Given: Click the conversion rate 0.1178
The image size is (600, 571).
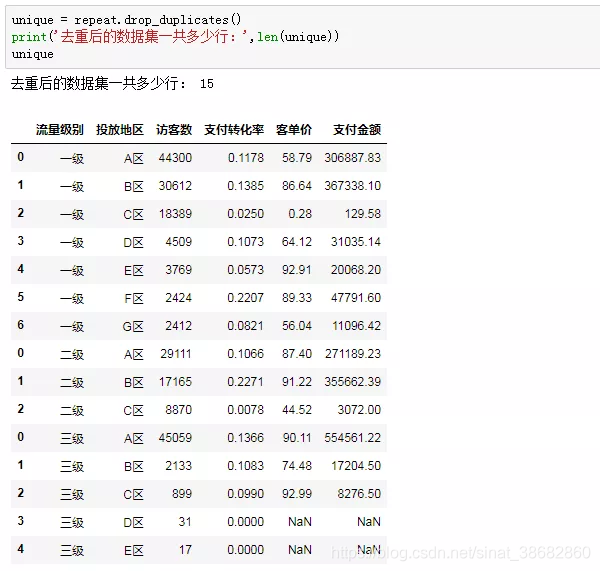Looking at the screenshot, I should 246,158.
